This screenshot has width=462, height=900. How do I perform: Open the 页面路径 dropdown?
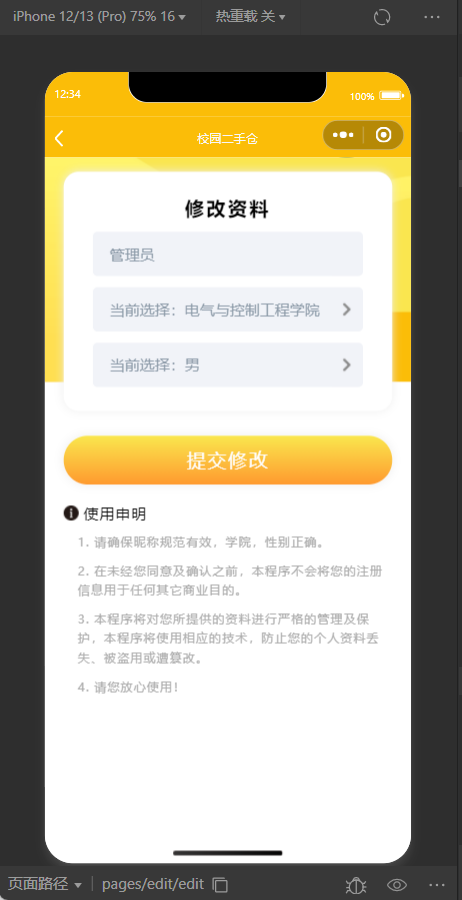[45, 884]
